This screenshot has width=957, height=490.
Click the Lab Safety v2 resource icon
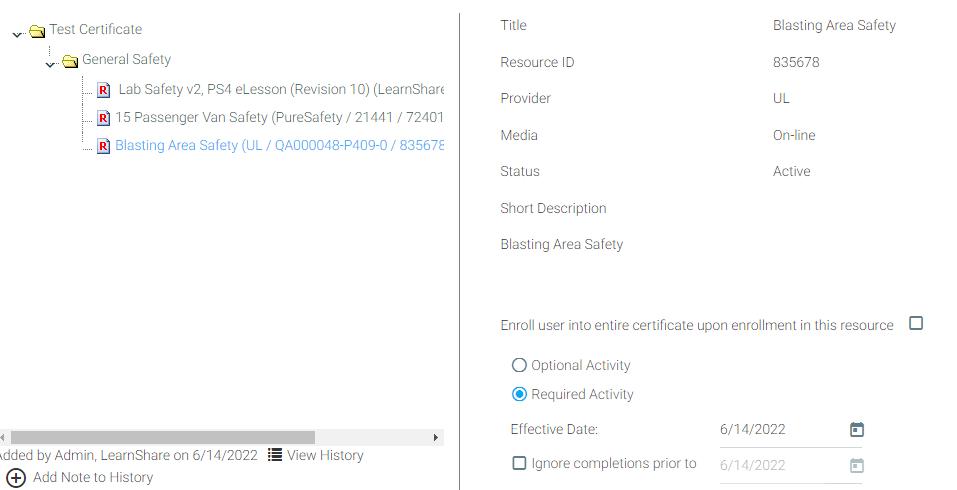click(x=103, y=90)
